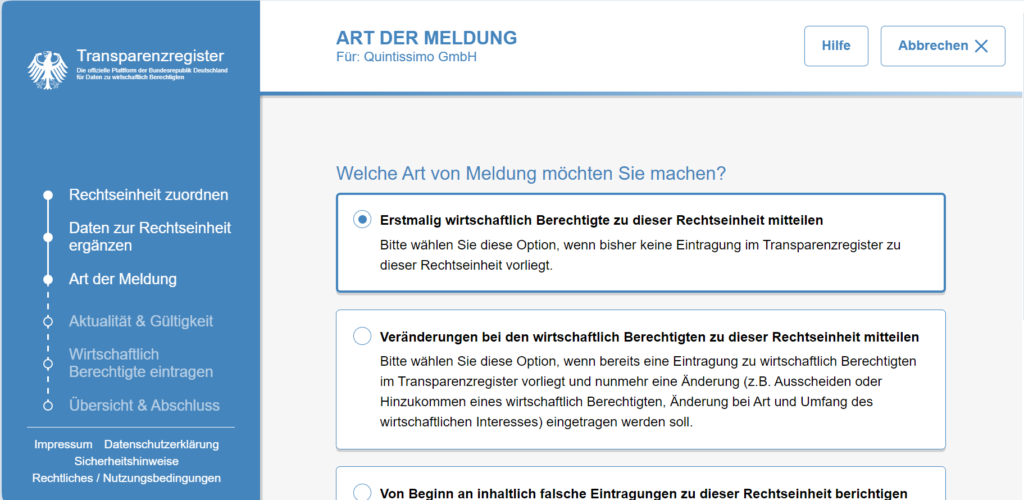The image size is (1024, 500).
Task: Select the inhaltlich falsche Eintragungen berichtigen radio
Action: [x=362, y=492]
